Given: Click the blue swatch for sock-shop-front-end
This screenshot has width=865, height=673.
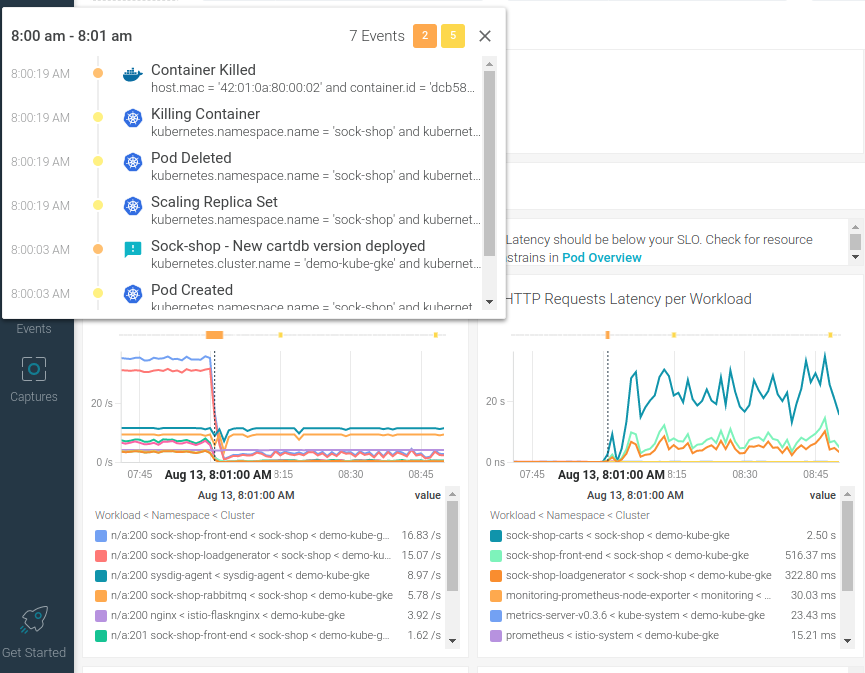Looking at the screenshot, I should point(101,536).
